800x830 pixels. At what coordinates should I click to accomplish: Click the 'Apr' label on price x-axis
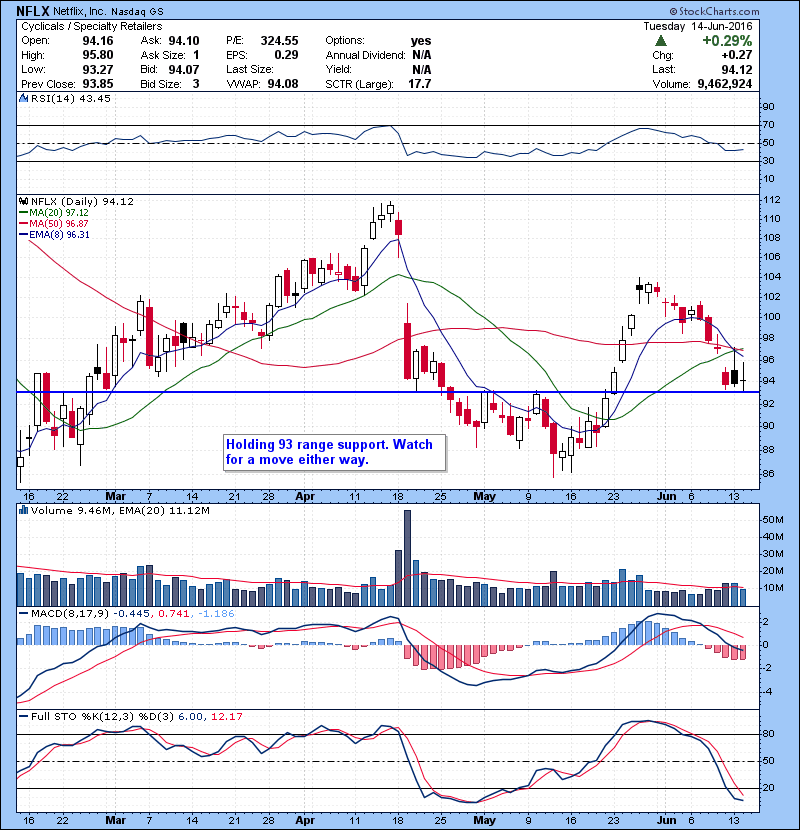(x=305, y=497)
